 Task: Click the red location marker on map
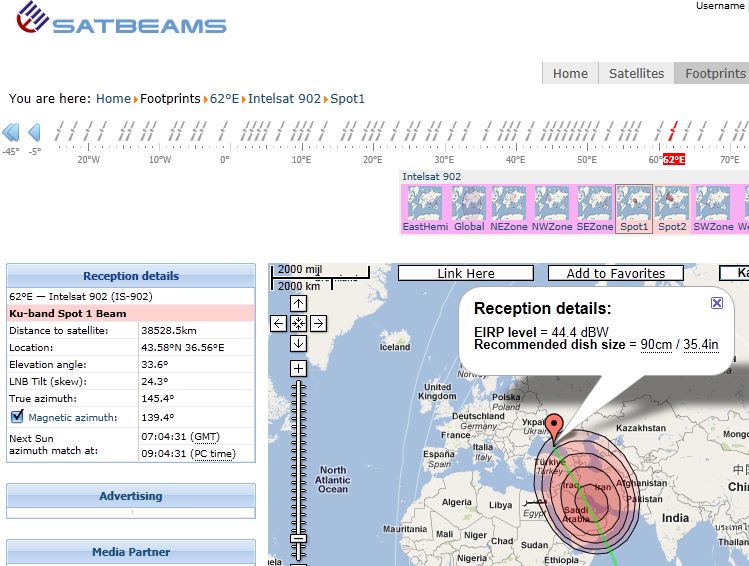pyautogui.click(x=554, y=427)
